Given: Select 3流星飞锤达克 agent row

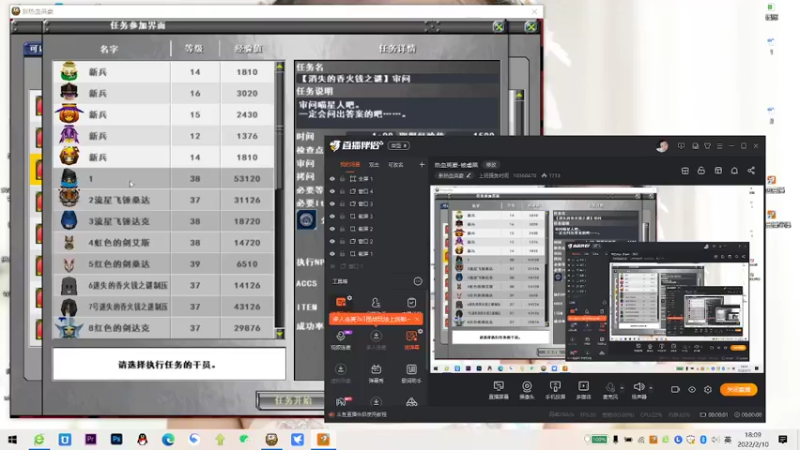Looking at the screenshot, I should (163, 221).
